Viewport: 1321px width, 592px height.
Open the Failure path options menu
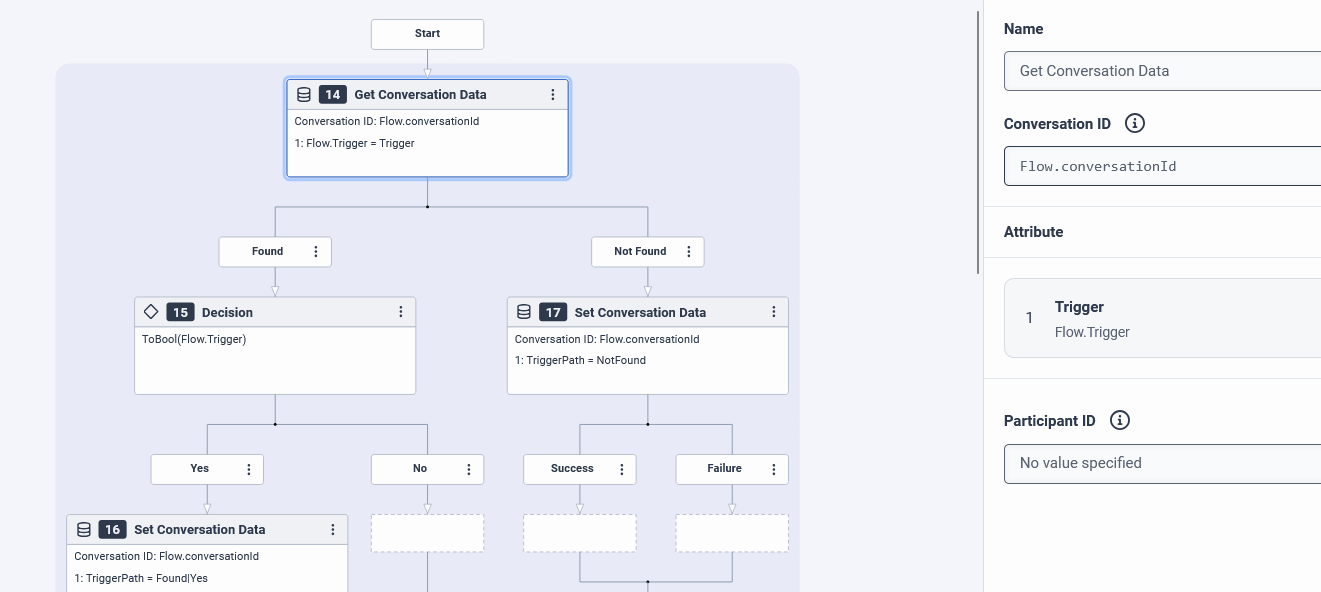pyautogui.click(x=773, y=469)
